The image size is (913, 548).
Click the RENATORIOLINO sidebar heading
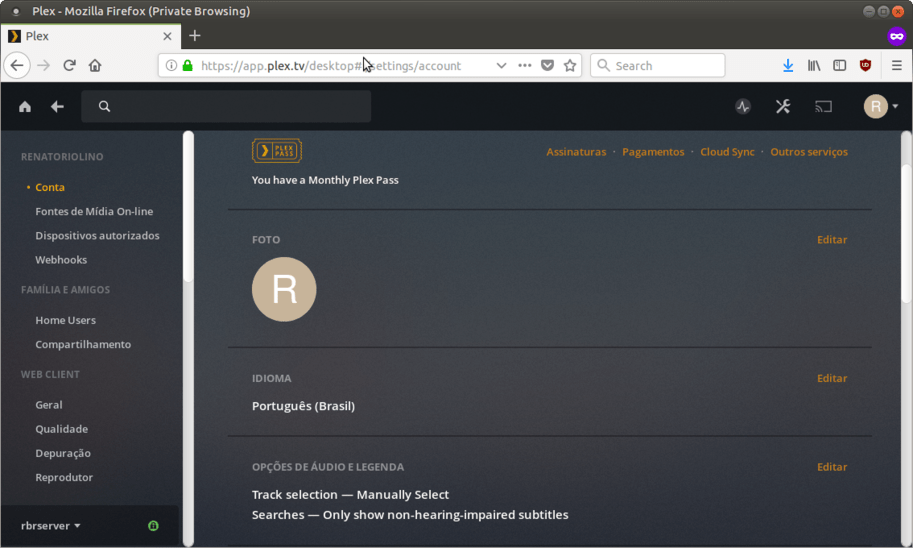pos(62,157)
